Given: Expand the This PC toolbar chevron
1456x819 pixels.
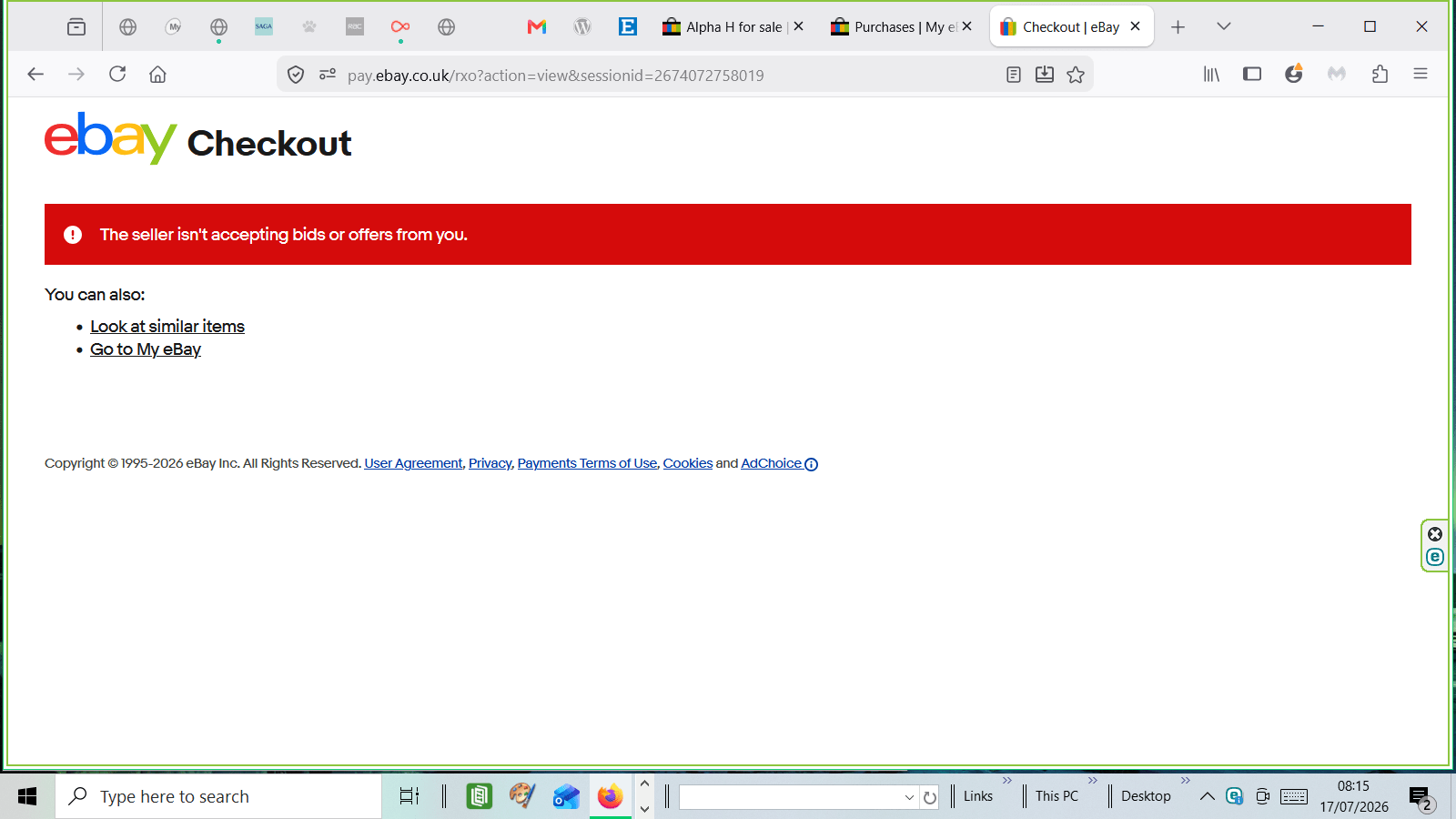Looking at the screenshot, I should (1093, 781).
